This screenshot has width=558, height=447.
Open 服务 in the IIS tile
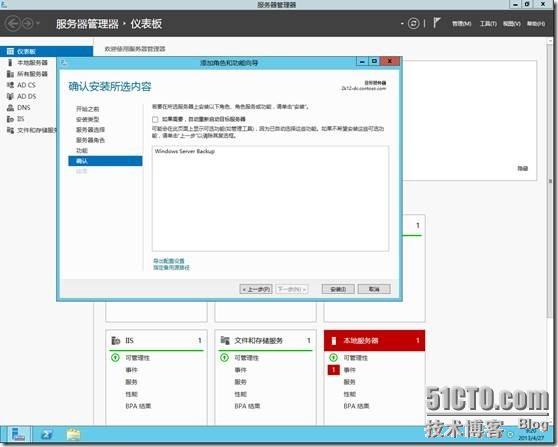coord(131,382)
